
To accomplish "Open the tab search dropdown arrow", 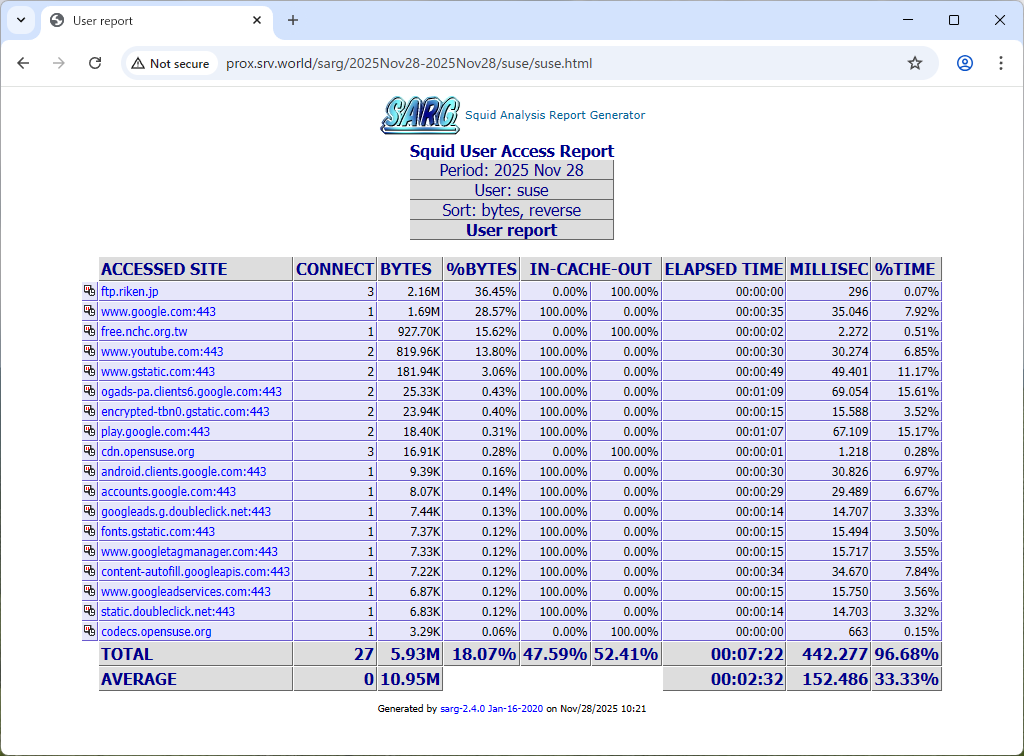I will point(20,20).
